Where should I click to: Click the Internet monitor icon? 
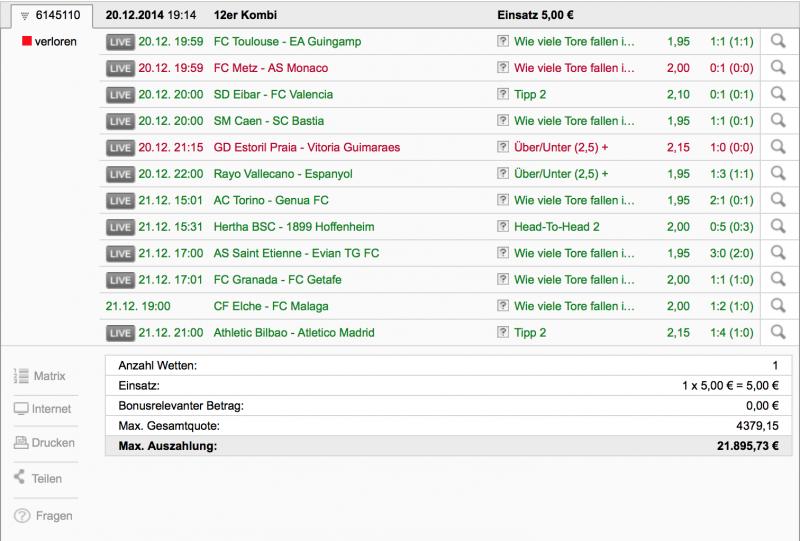pyautogui.click(x=21, y=409)
